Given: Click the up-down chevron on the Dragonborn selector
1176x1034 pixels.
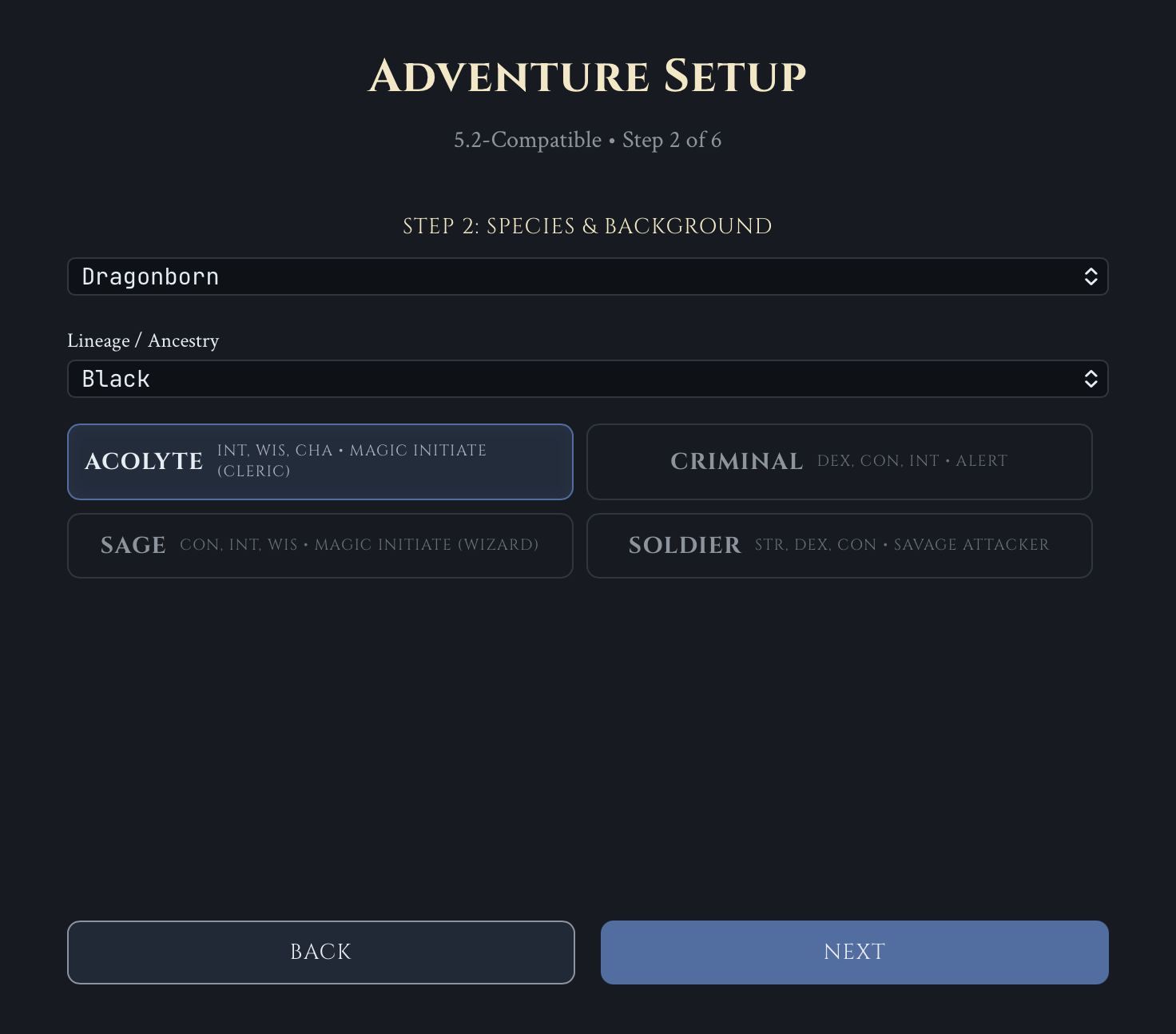Looking at the screenshot, I should [x=1091, y=276].
